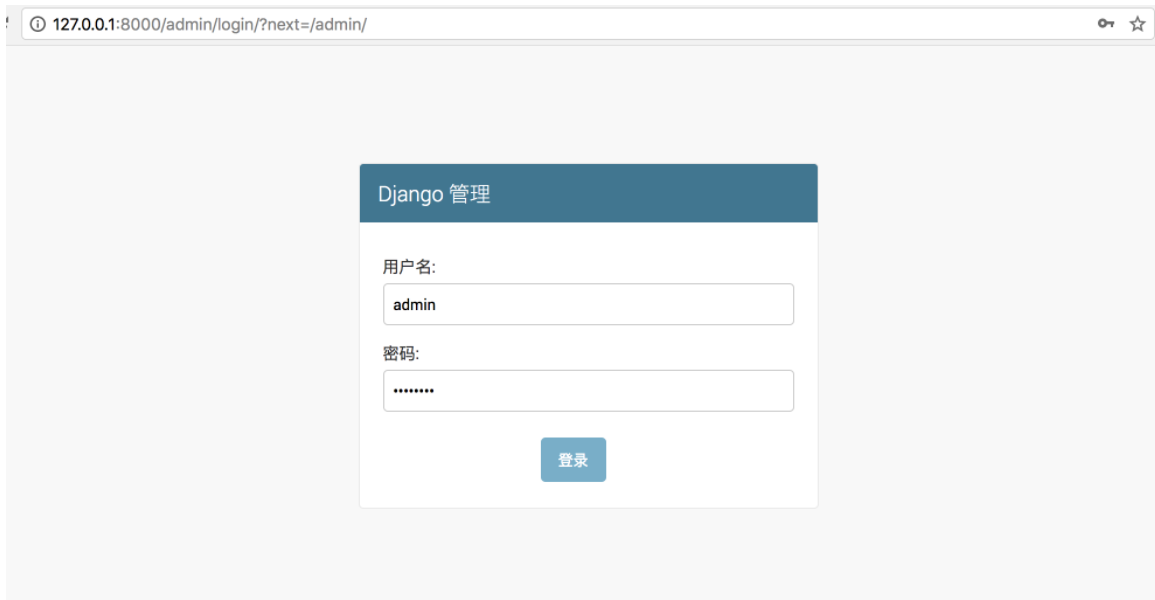The height and width of the screenshot is (600, 1155).
Task: Click the 登录 login button
Action: (573, 460)
